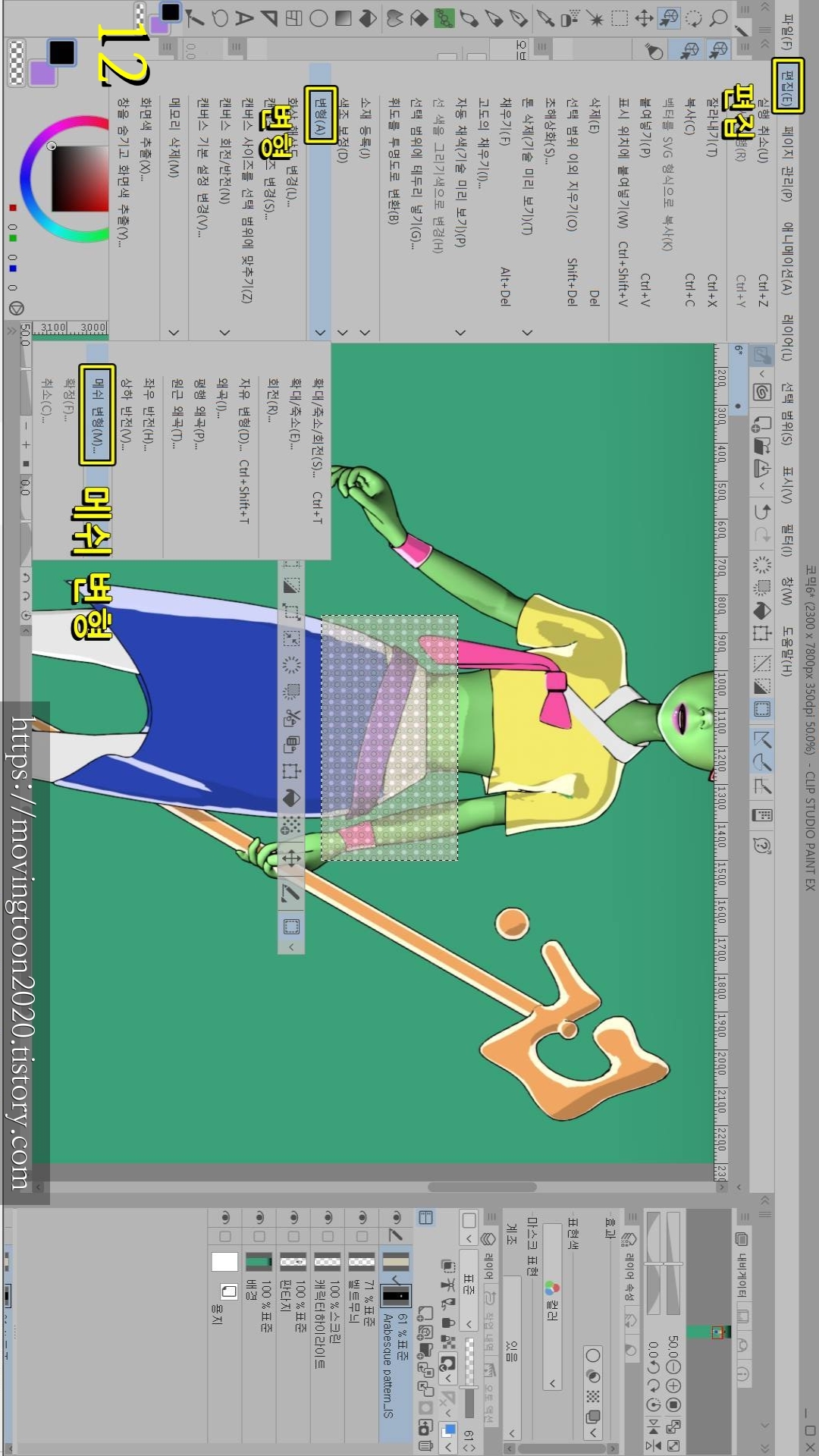The height and width of the screenshot is (1456, 819).
Task: Click Undo arrow in the command bar
Action: click(762, 512)
